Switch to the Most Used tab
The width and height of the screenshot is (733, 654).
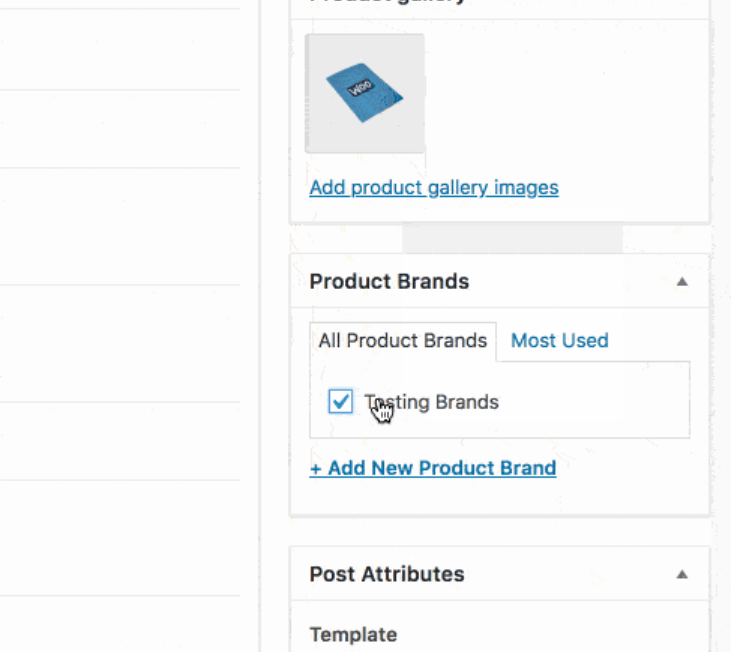pos(559,341)
